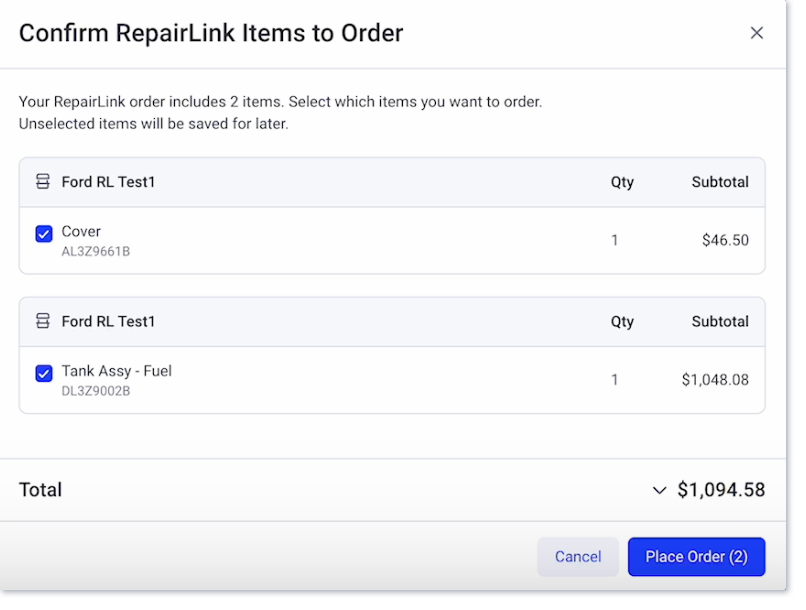Click the vehicle icon in second Ford RL Test1 header
The image size is (806, 610).
click(x=44, y=321)
